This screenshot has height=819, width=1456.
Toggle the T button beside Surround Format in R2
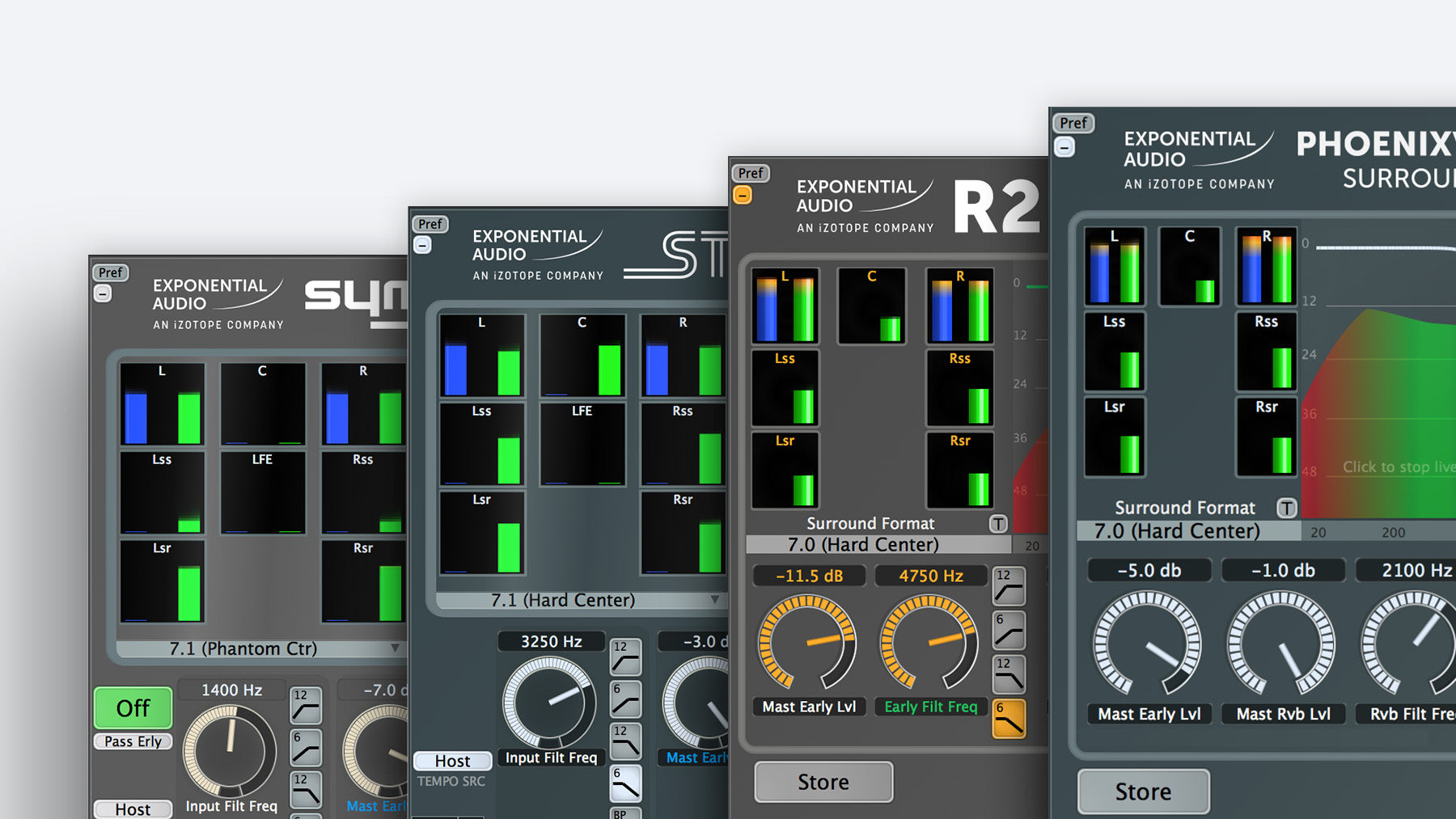pyautogui.click(x=998, y=524)
